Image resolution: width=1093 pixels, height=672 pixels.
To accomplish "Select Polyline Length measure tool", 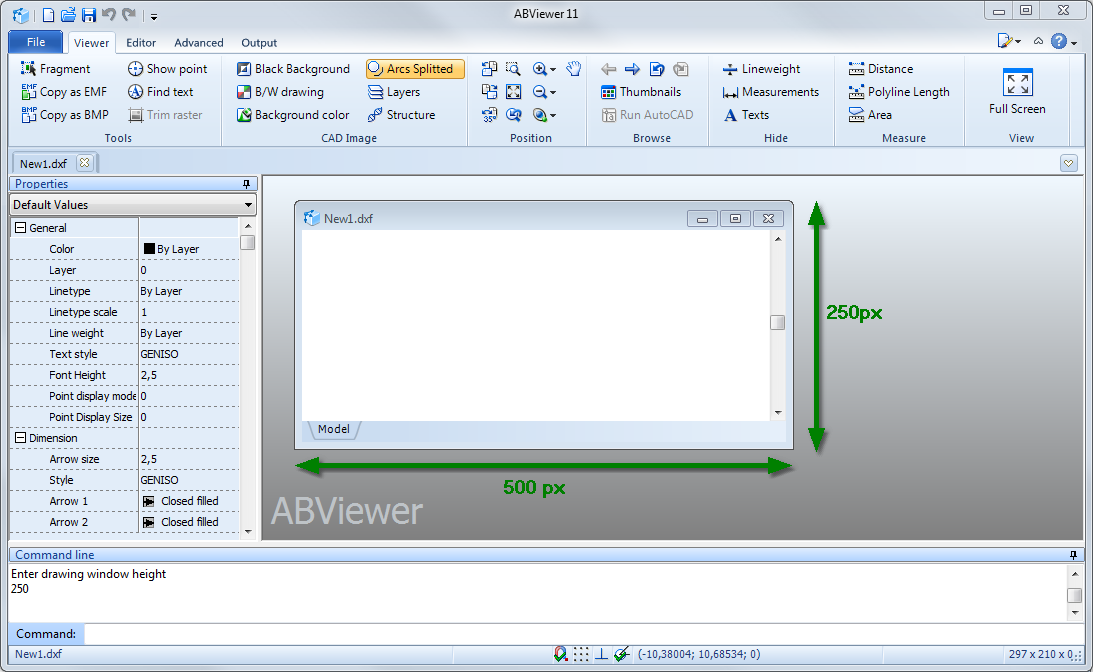I will click(899, 91).
